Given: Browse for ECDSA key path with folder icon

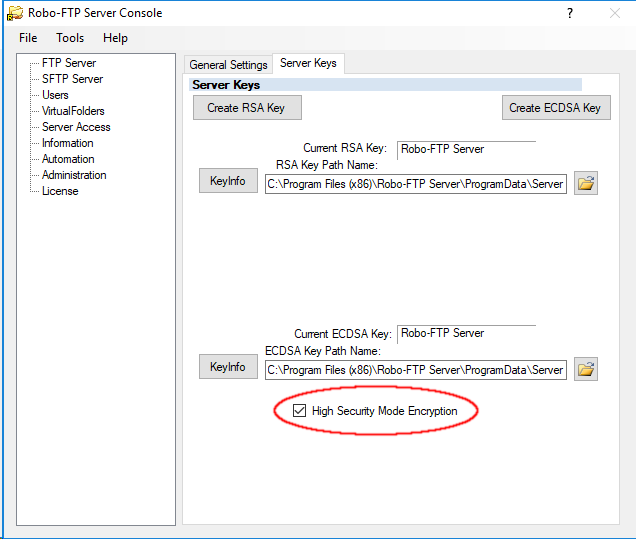Looking at the screenshot, I should point(586,369).
